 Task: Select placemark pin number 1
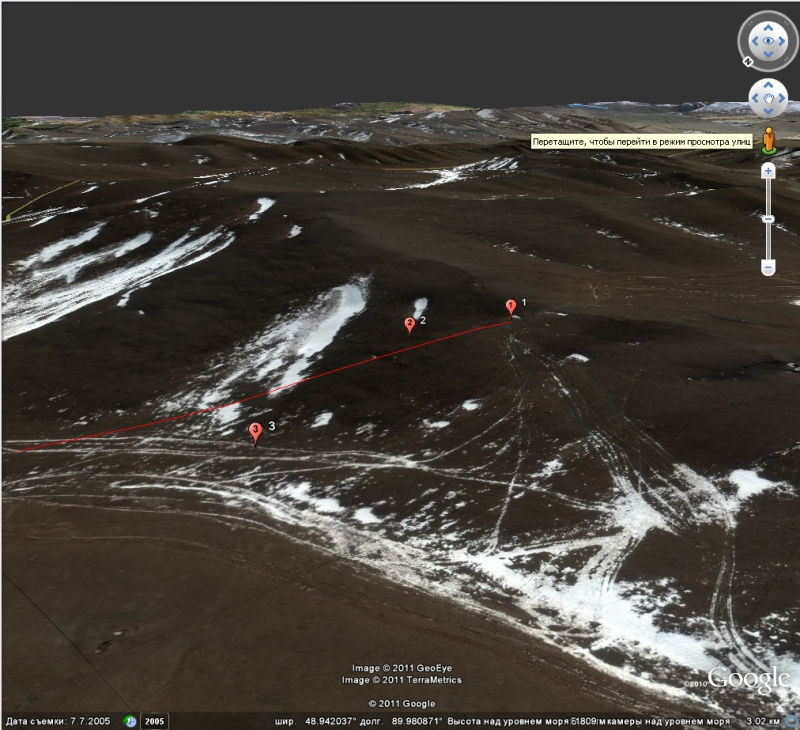[x=511, y=306]
